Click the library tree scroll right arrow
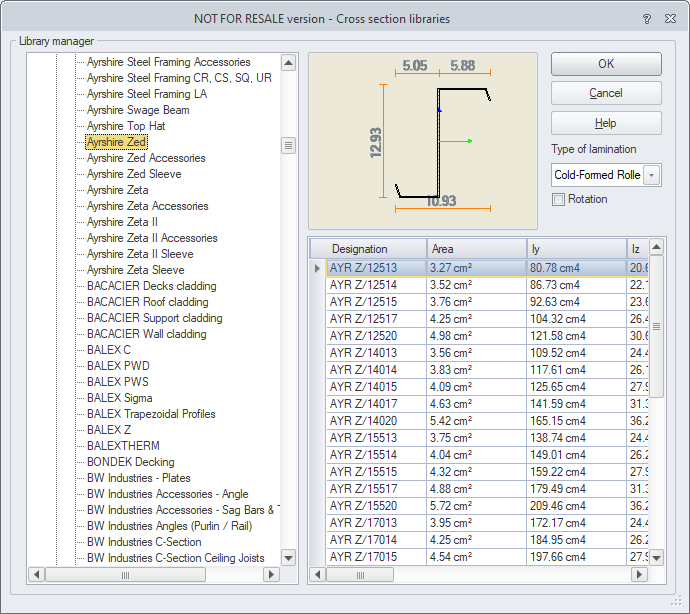 [272, 574]
